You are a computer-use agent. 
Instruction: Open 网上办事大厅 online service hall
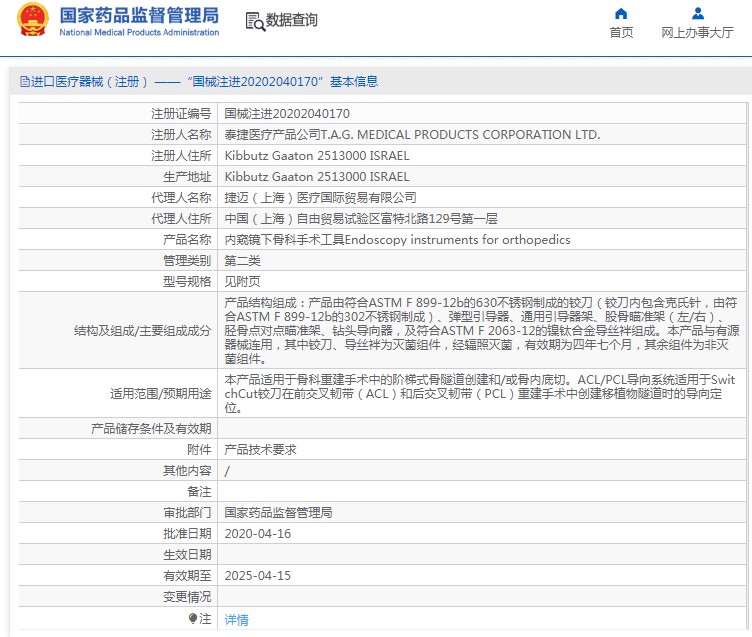(x=697, y=33)
